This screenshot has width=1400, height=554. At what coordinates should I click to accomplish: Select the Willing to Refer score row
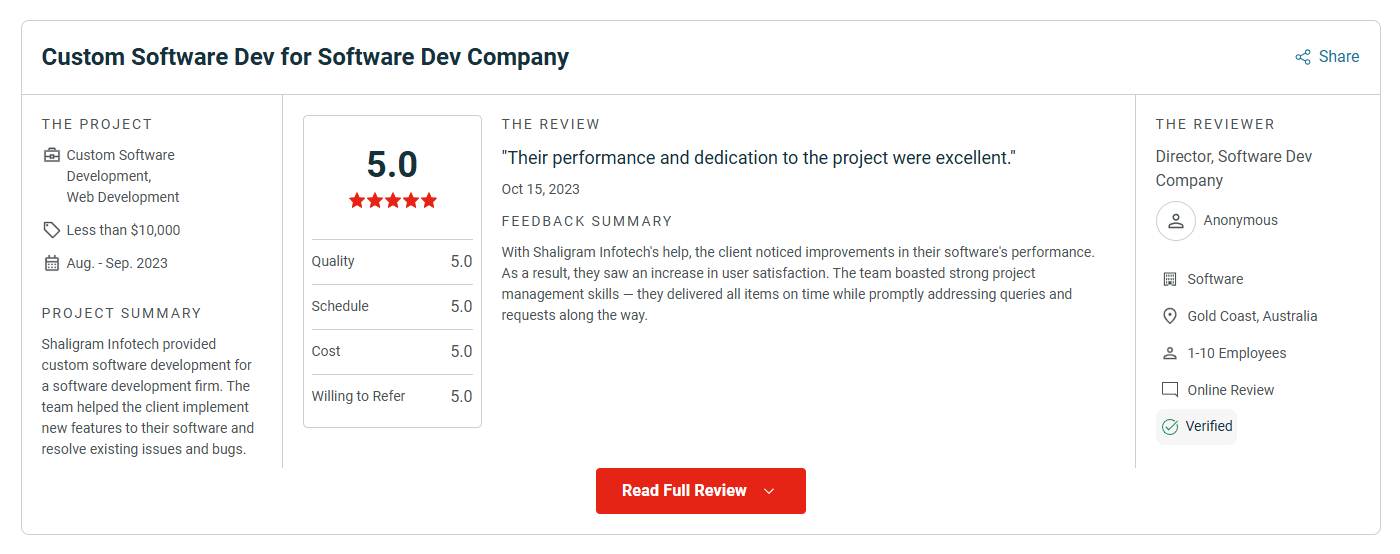click(x=392, y=396)
